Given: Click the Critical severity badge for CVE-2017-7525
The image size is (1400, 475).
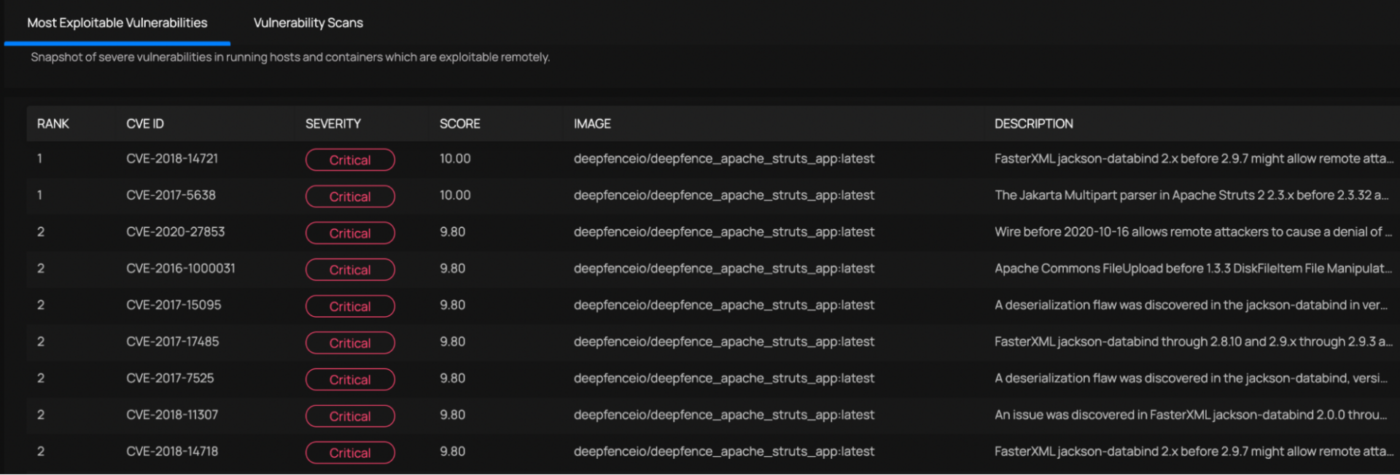Looking at the screenshot, I should click(x=350, y=380).
